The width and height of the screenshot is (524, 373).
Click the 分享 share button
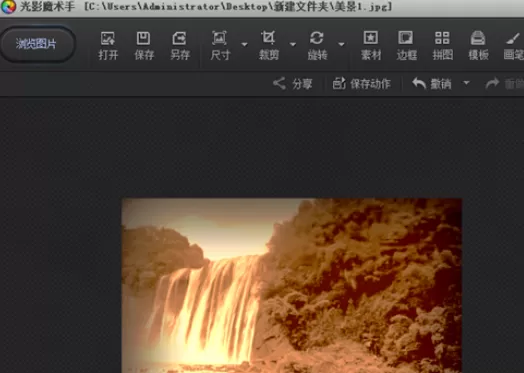293,84
